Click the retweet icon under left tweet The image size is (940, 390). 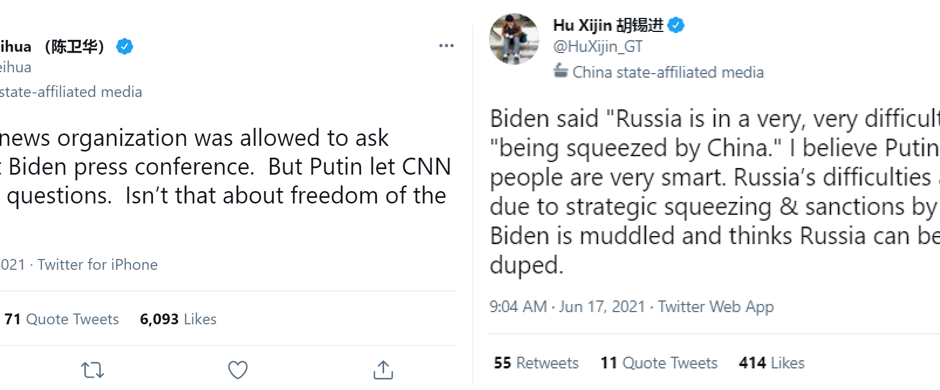point(92,370)
